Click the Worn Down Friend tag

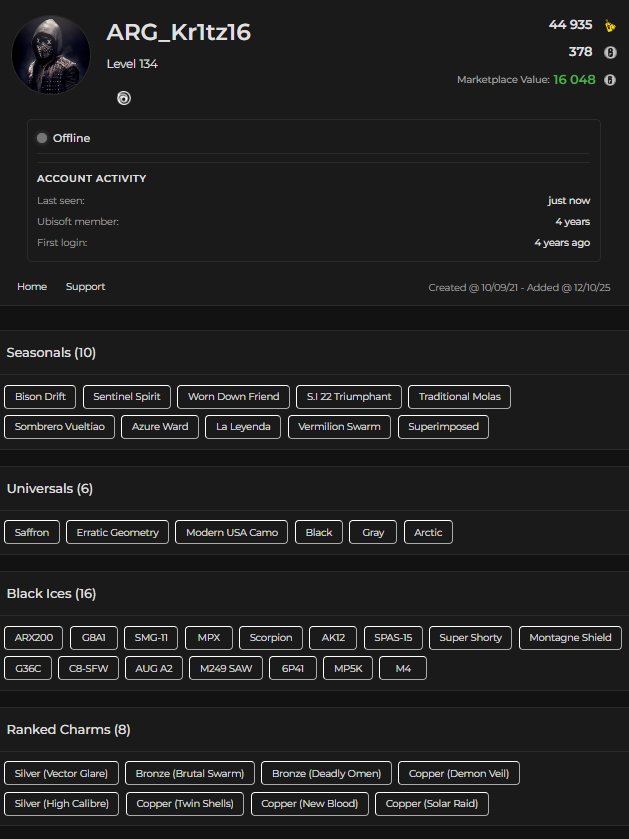click(x=233, y=396)
